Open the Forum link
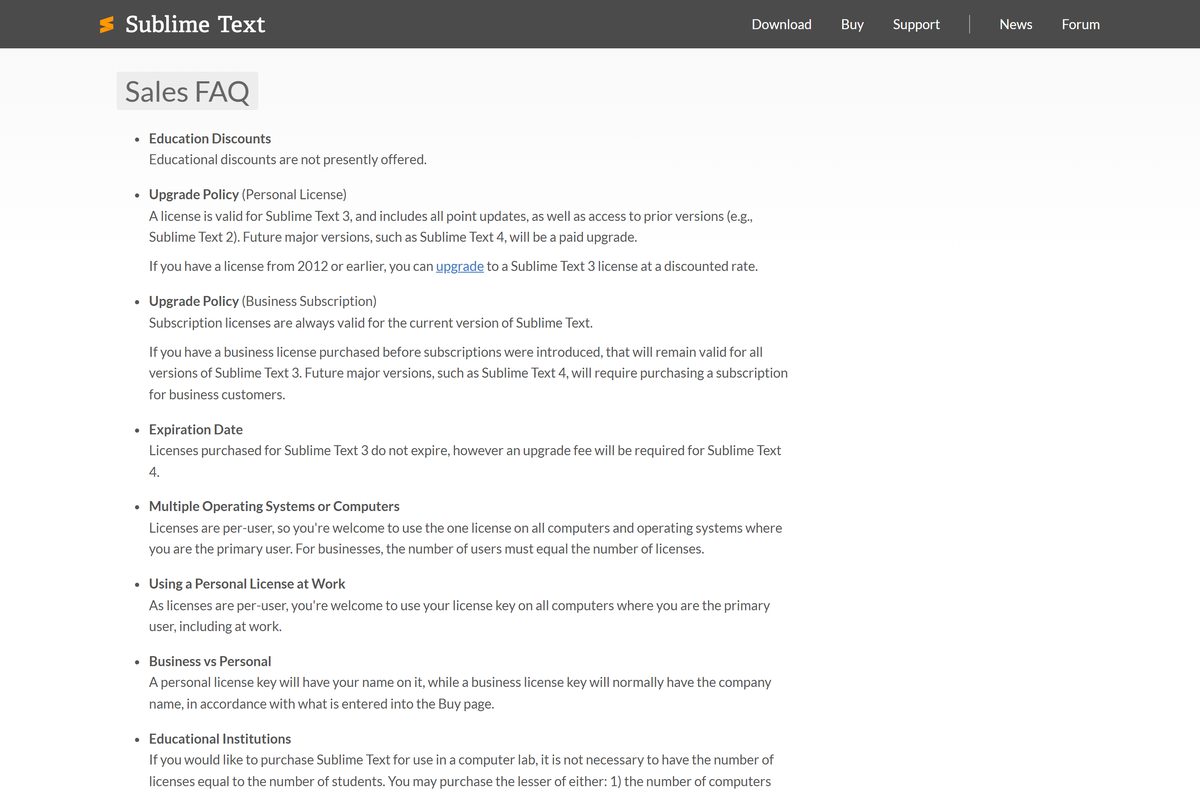This screenshot has height=792, width=1200. tap(1080, 24)
